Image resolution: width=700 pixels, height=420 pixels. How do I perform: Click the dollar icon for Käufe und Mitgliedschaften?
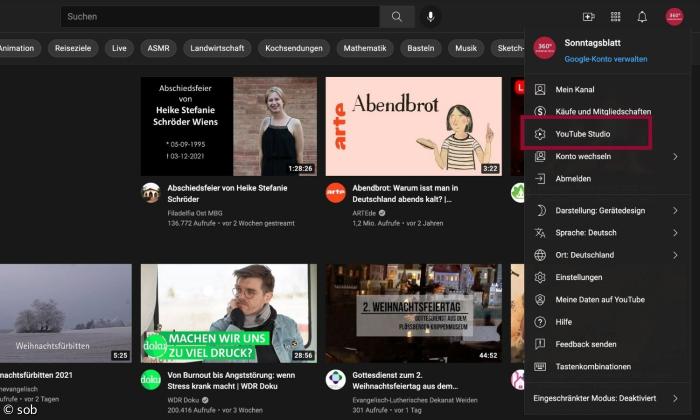(540, 111)
